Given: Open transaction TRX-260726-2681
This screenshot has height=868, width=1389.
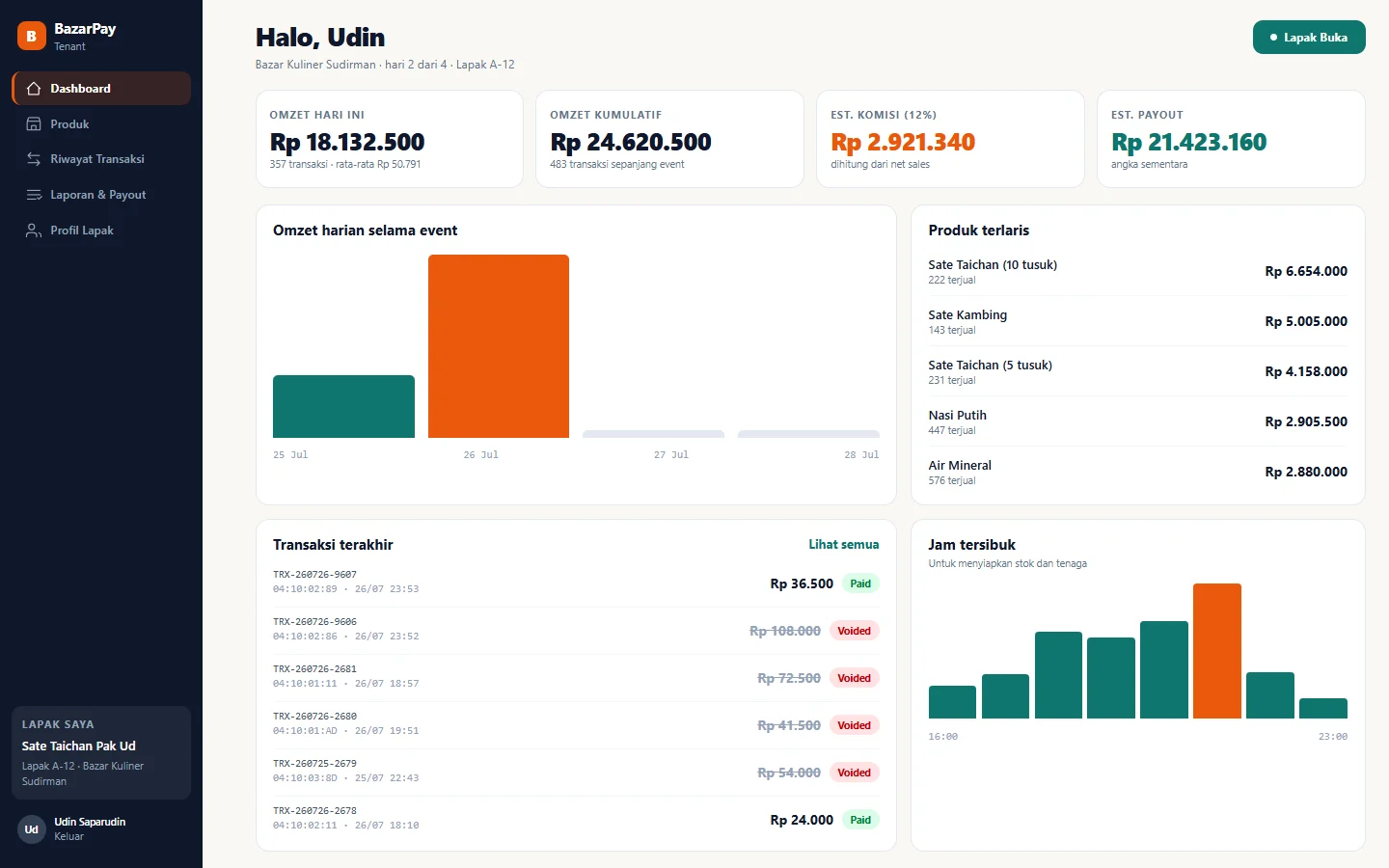Looking at the screenshot, I should coord(576,678).
